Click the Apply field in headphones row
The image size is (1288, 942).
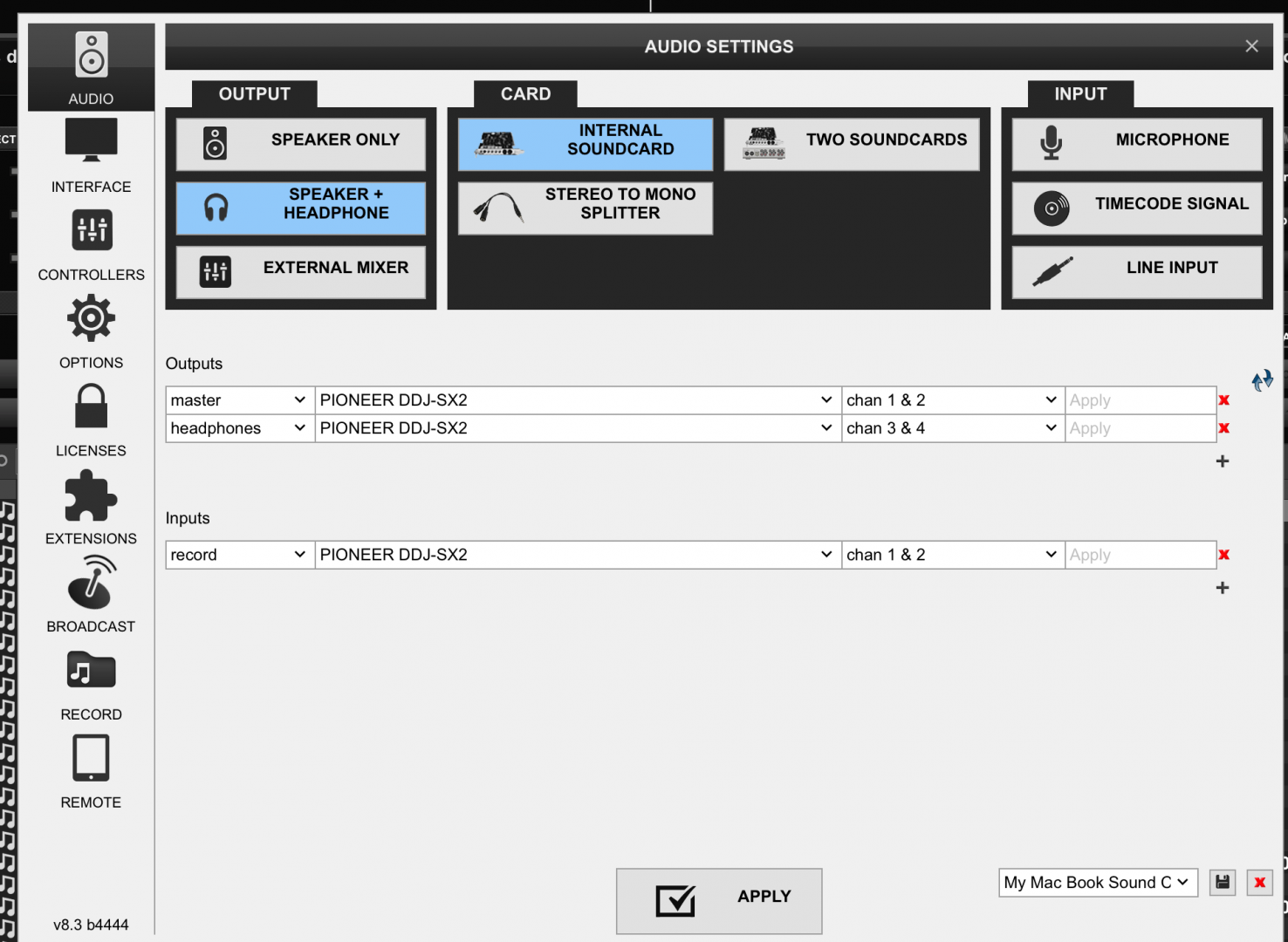[1141, 428]
